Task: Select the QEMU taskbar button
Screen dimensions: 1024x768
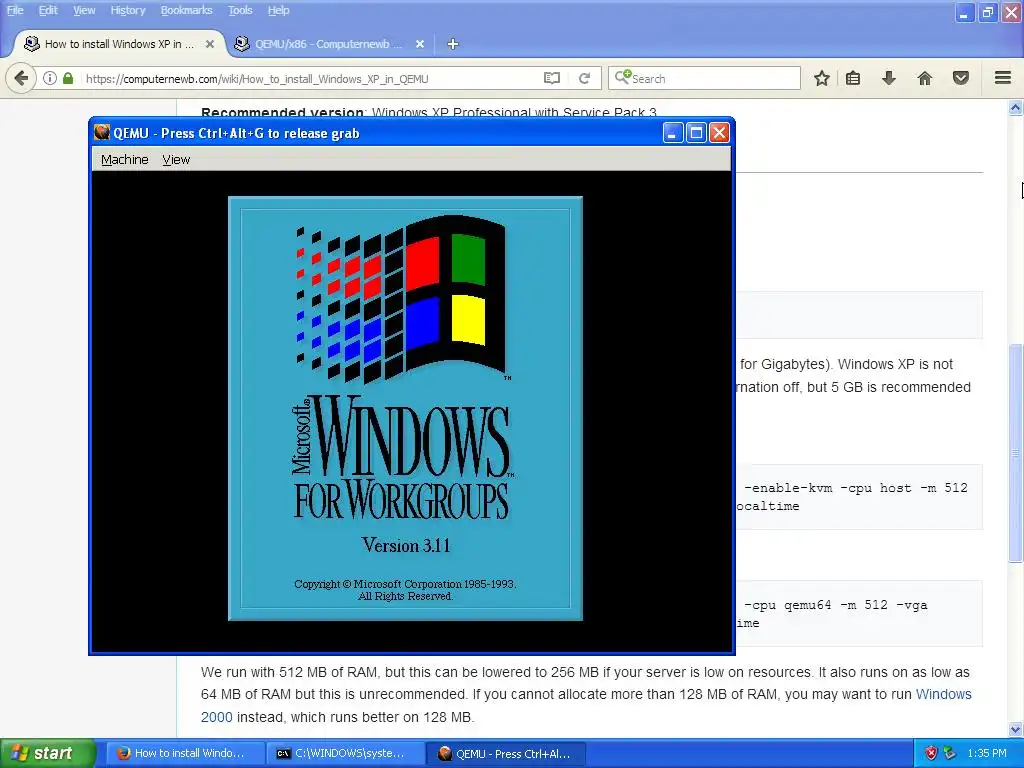Action: coord(506,753)
